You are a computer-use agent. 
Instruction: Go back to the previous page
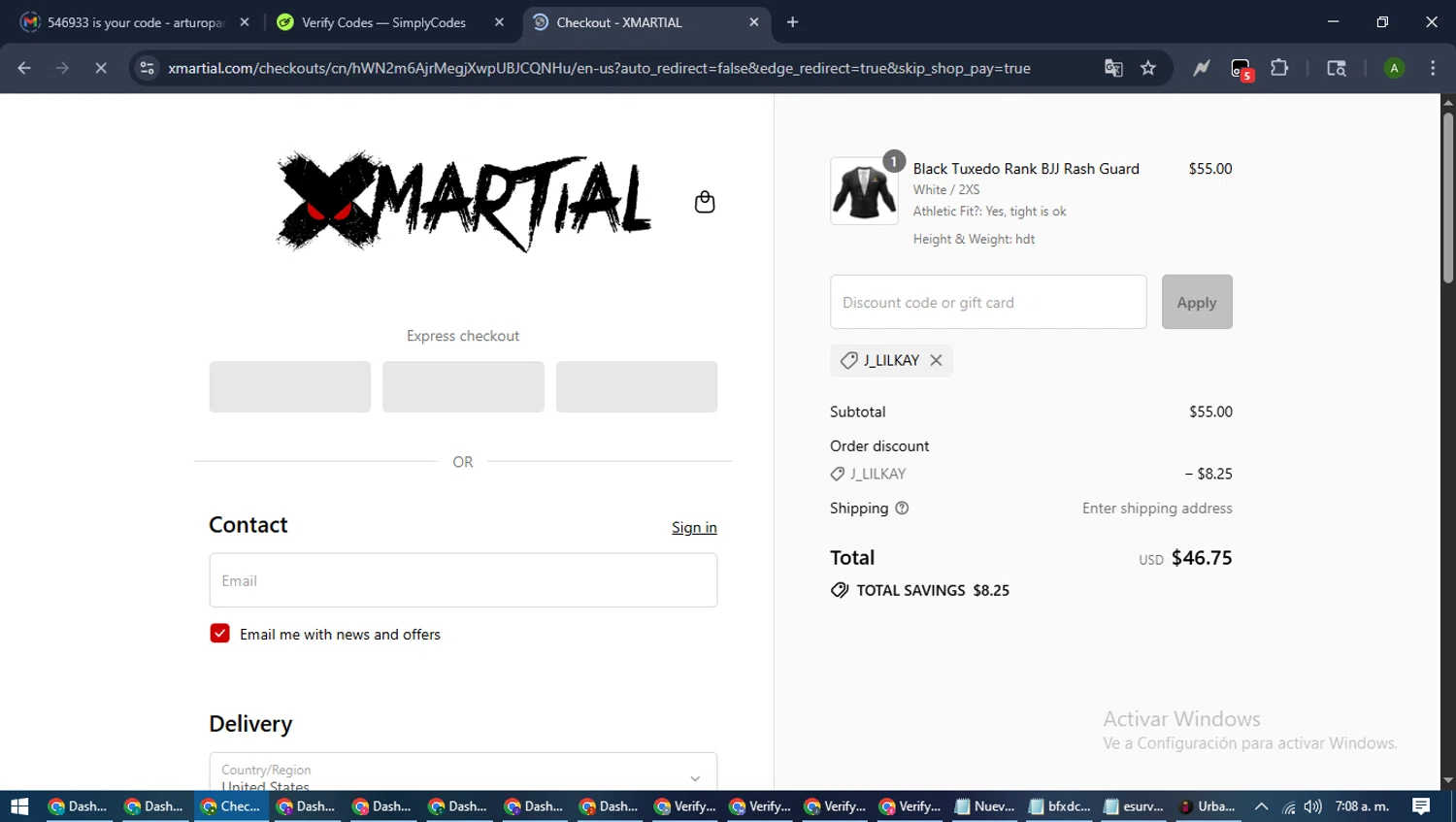click(x=24, y=68)
